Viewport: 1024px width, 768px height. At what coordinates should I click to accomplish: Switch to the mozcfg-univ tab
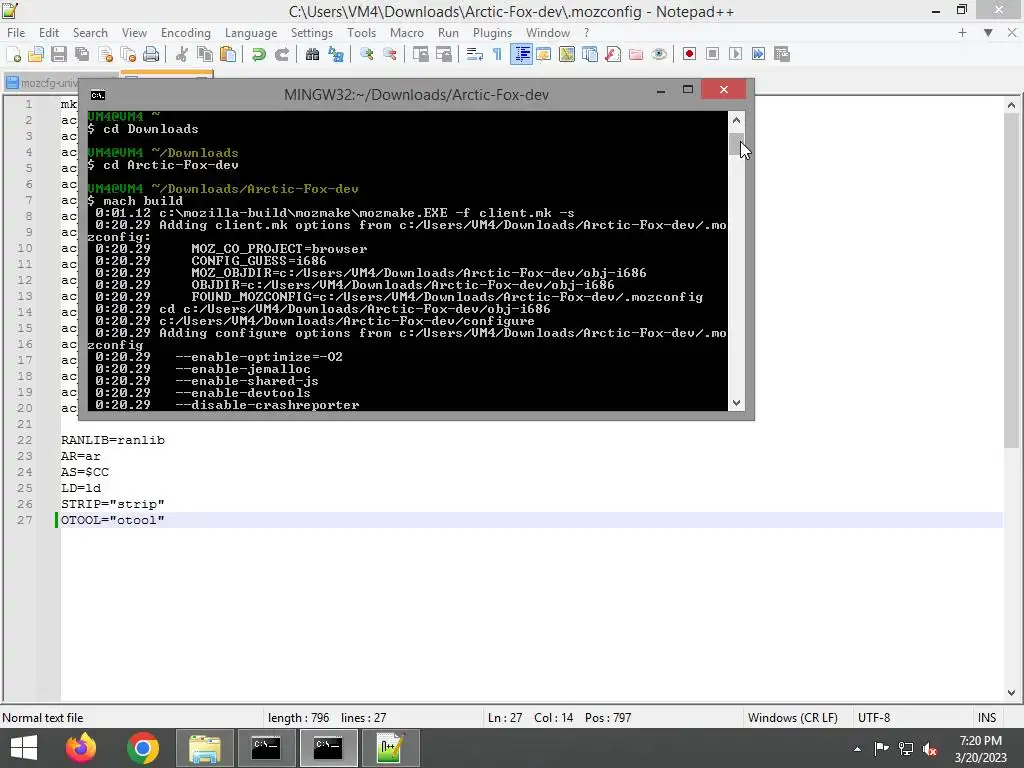tap(40, 83)
